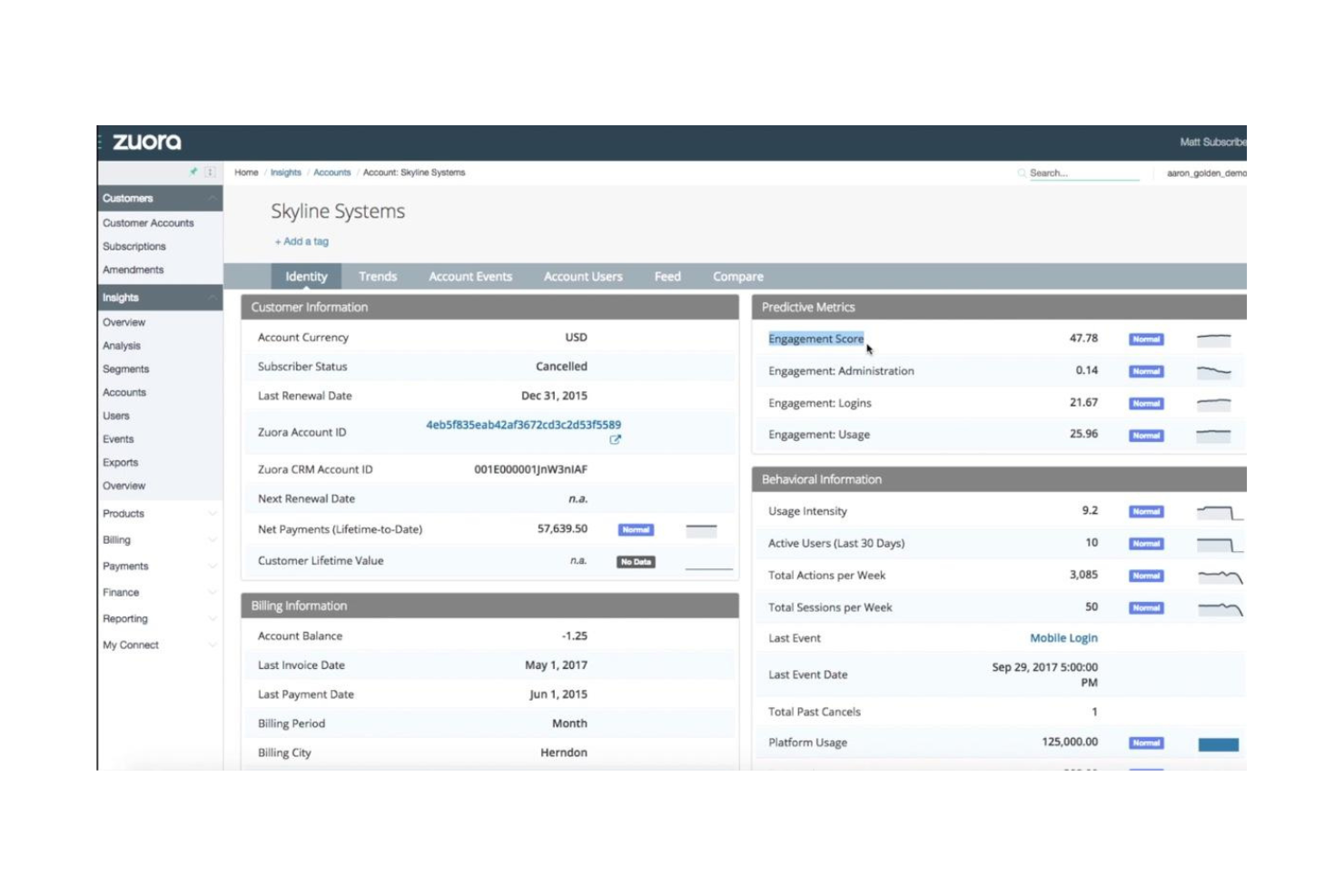Click the Accounts breadcrumb link

pyautogui.click(x=332, y=172)
